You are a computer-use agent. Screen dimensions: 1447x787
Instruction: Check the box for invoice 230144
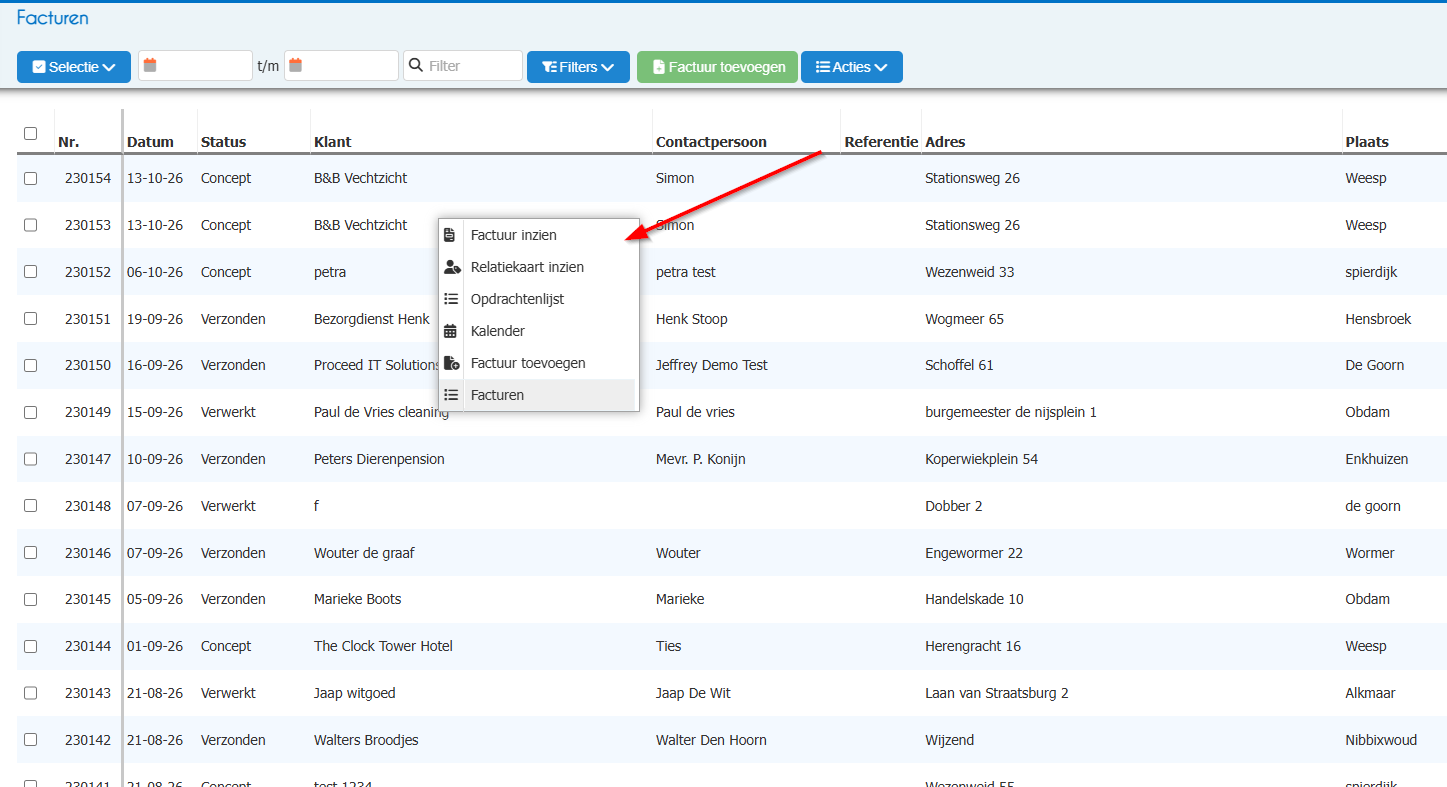pyautogui.click(x=30, y=646)
